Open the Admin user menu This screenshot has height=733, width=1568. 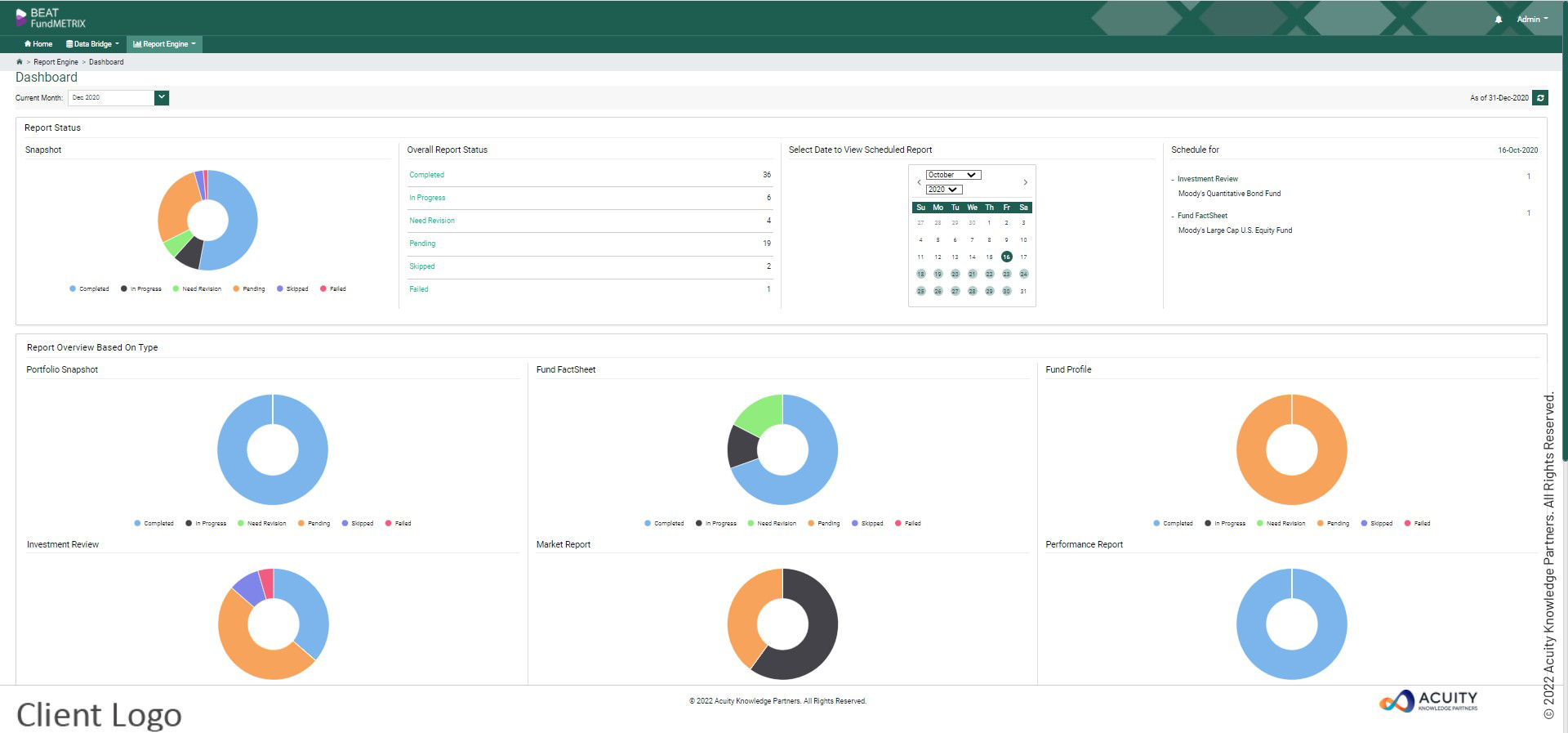click(x=1532, y=19)
